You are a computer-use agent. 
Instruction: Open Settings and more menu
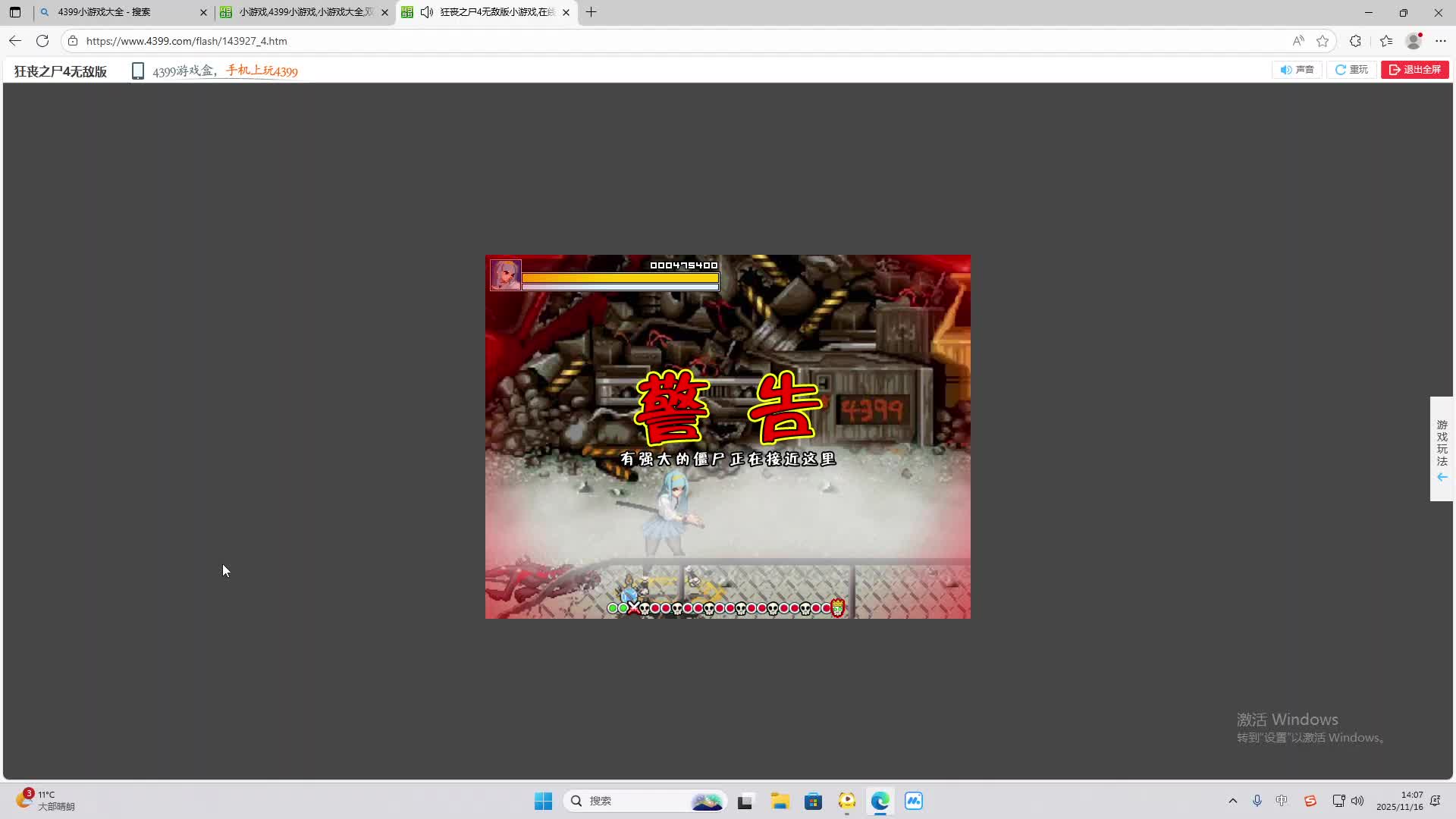pyautogui.click(x=1441, y=41)
